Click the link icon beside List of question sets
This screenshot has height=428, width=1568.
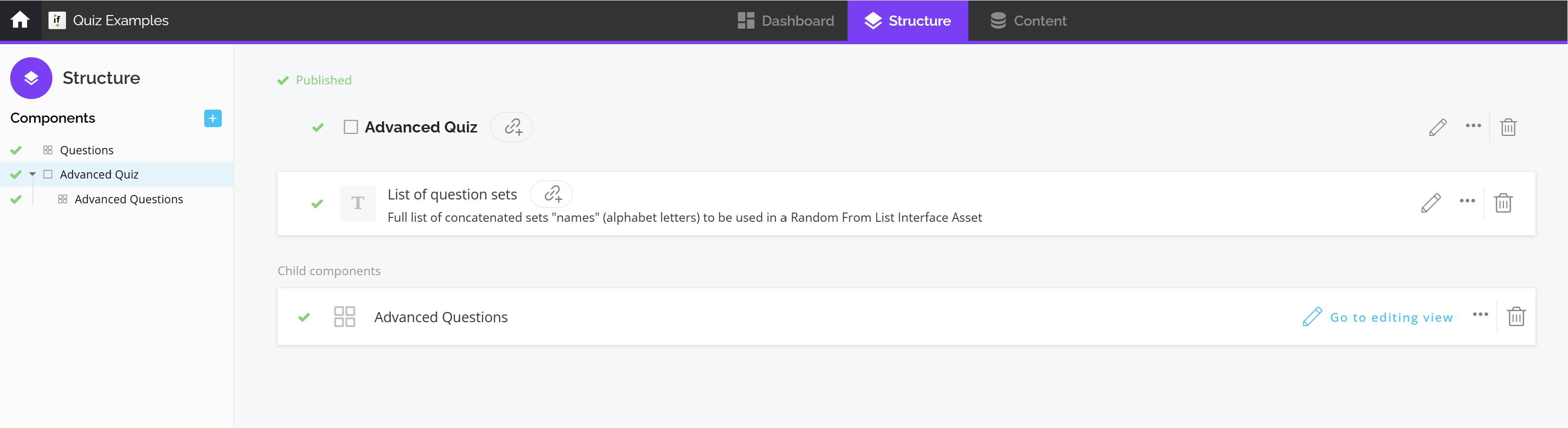(552, 194)
